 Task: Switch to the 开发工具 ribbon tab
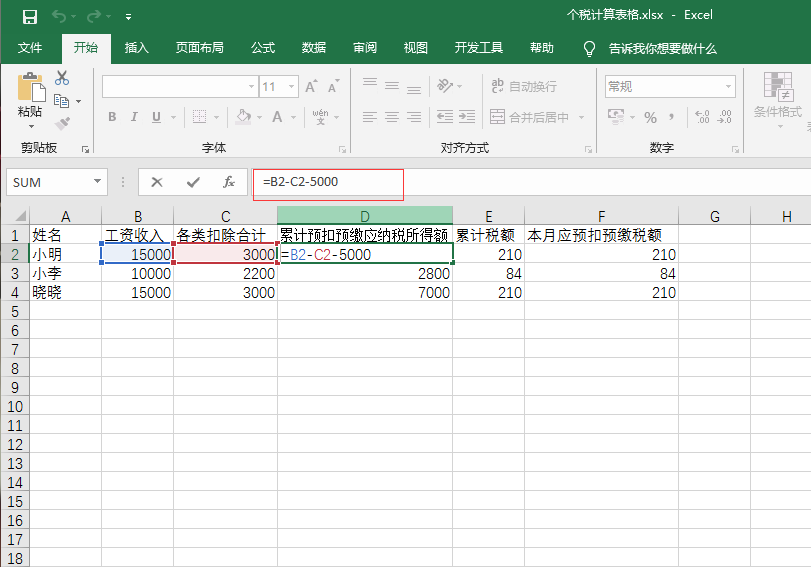pyautogui.click(x=478, y=48)
